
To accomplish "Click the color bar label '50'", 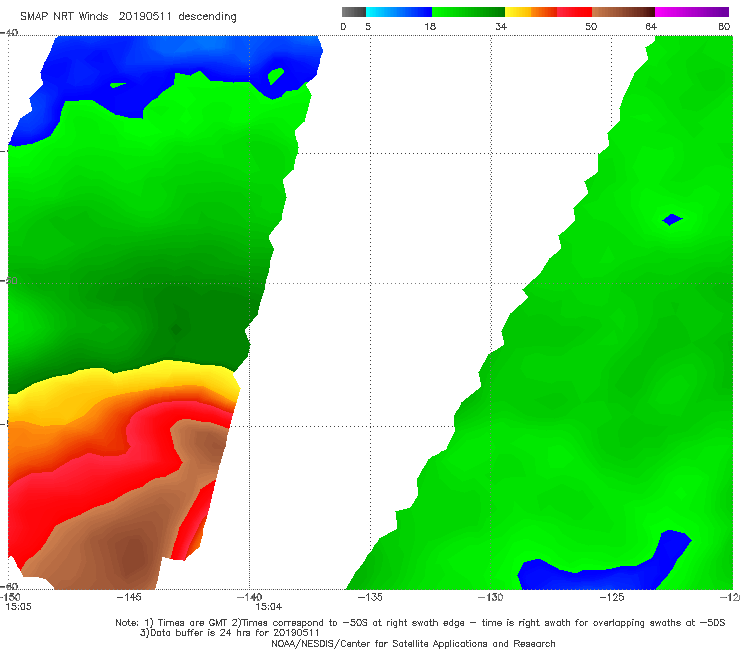I will click(591, 26).
